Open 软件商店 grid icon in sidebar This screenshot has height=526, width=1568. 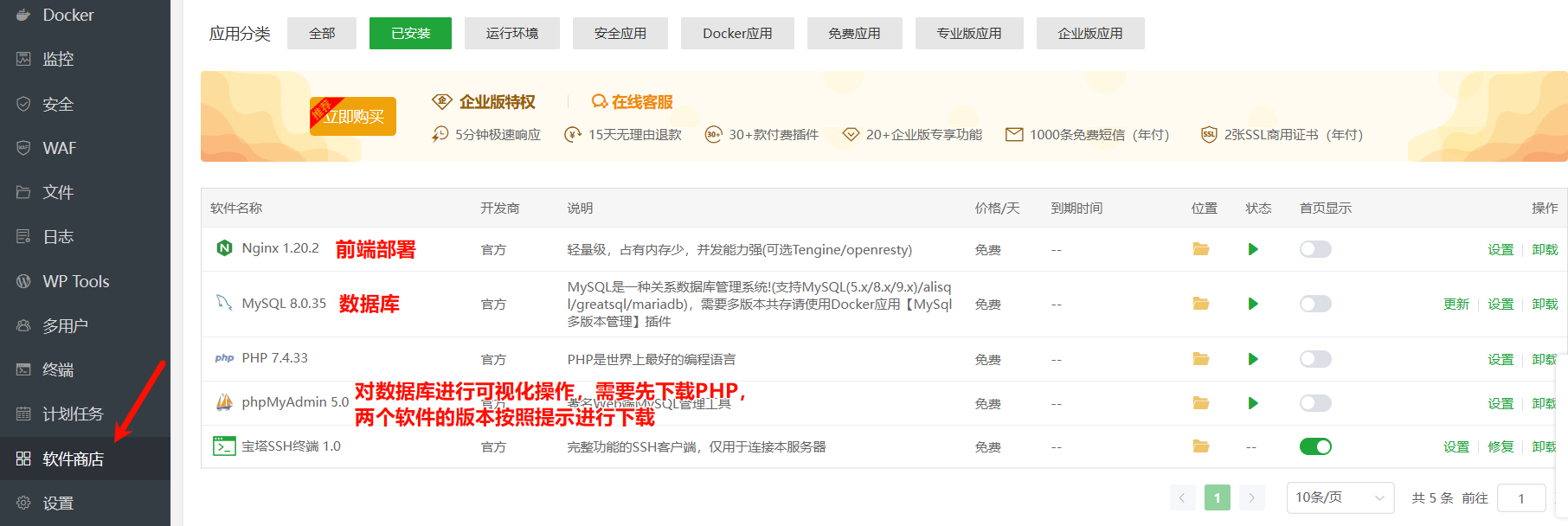[23, 459]
